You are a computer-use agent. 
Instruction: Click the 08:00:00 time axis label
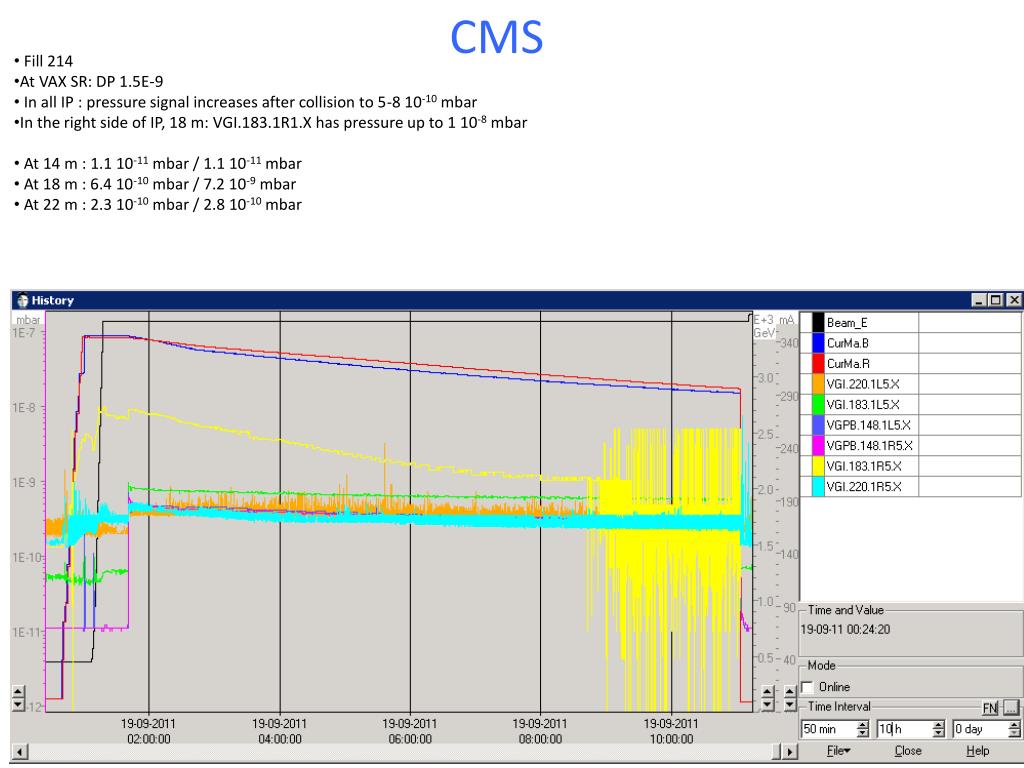[540, 739]
